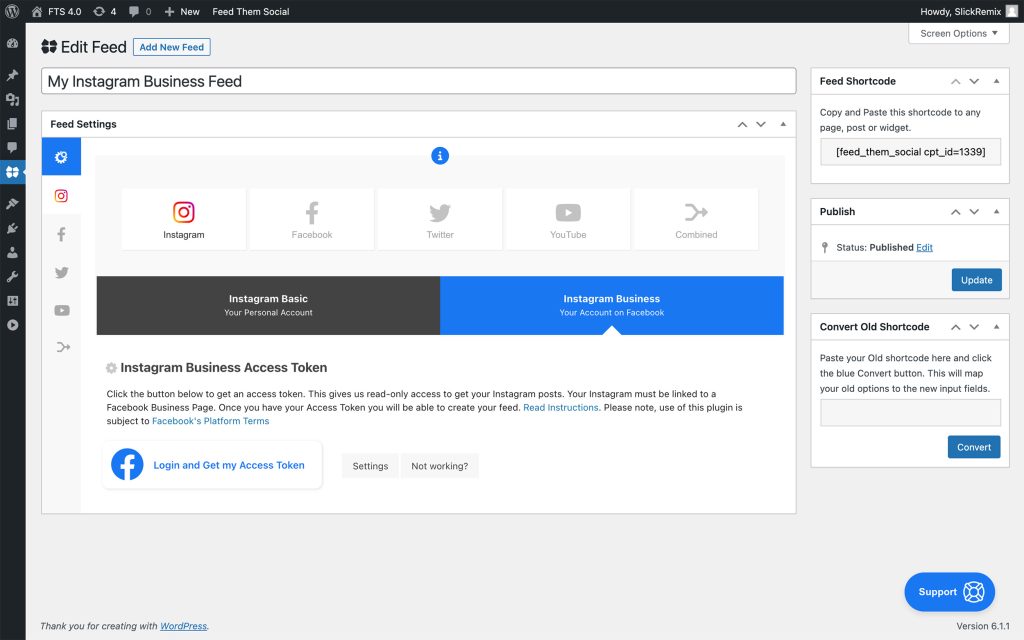Screen dimensions: 1024x640
Task: Open the Support chat button
Action: [950, 592]
